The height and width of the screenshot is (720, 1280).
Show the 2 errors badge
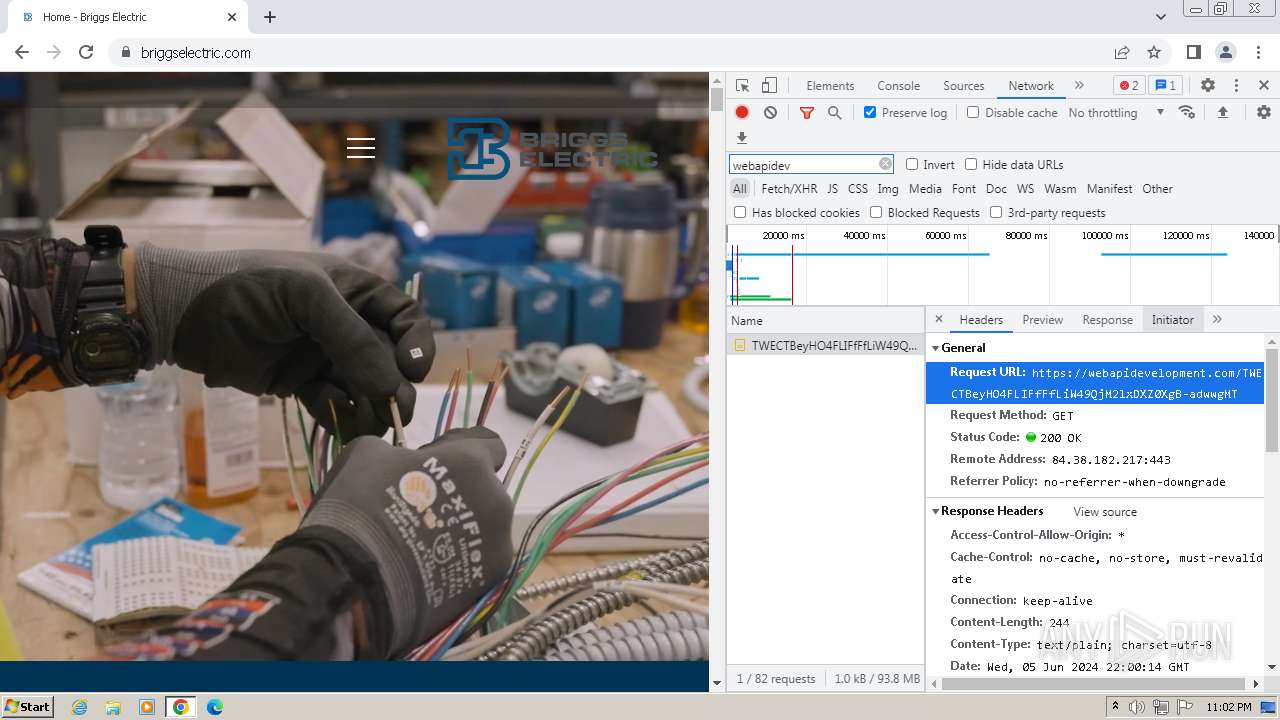[1129, 86]
